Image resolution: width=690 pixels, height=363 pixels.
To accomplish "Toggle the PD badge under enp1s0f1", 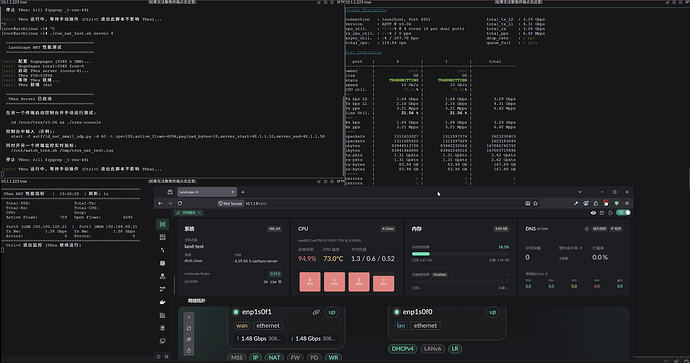I will click(x=314, y=358).
